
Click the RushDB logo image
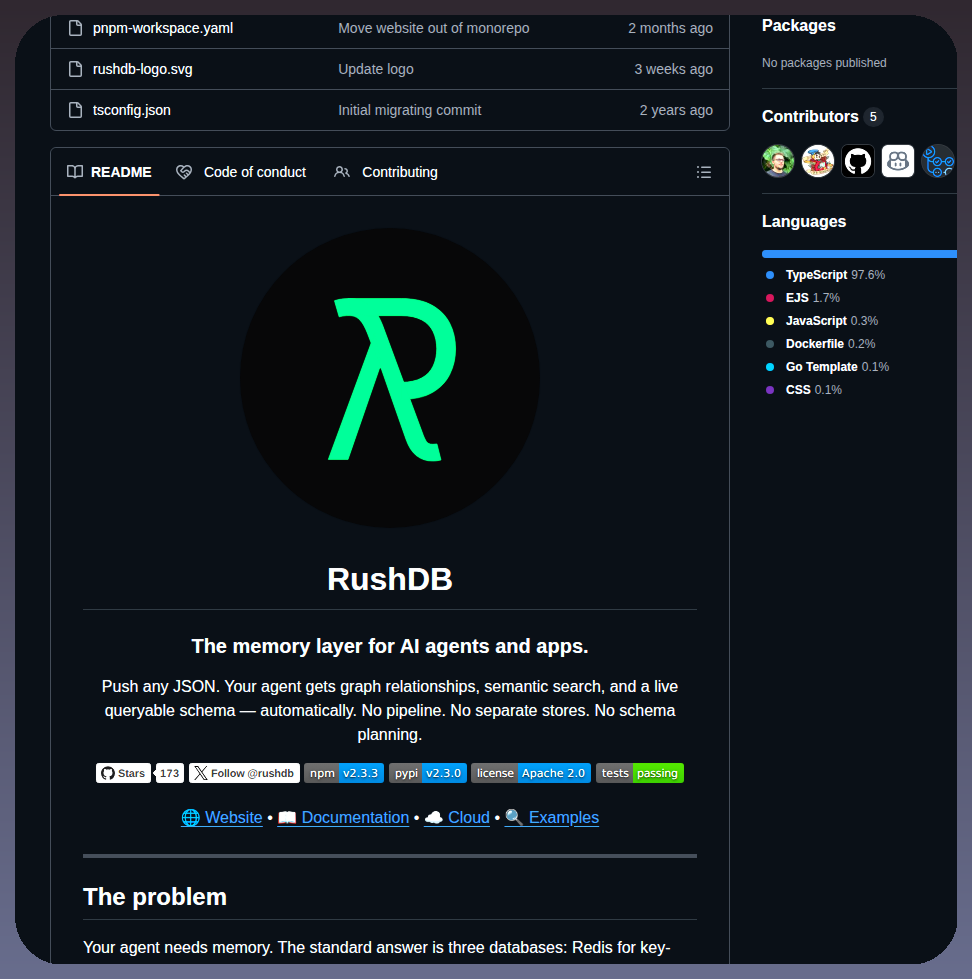click(390, 378)
